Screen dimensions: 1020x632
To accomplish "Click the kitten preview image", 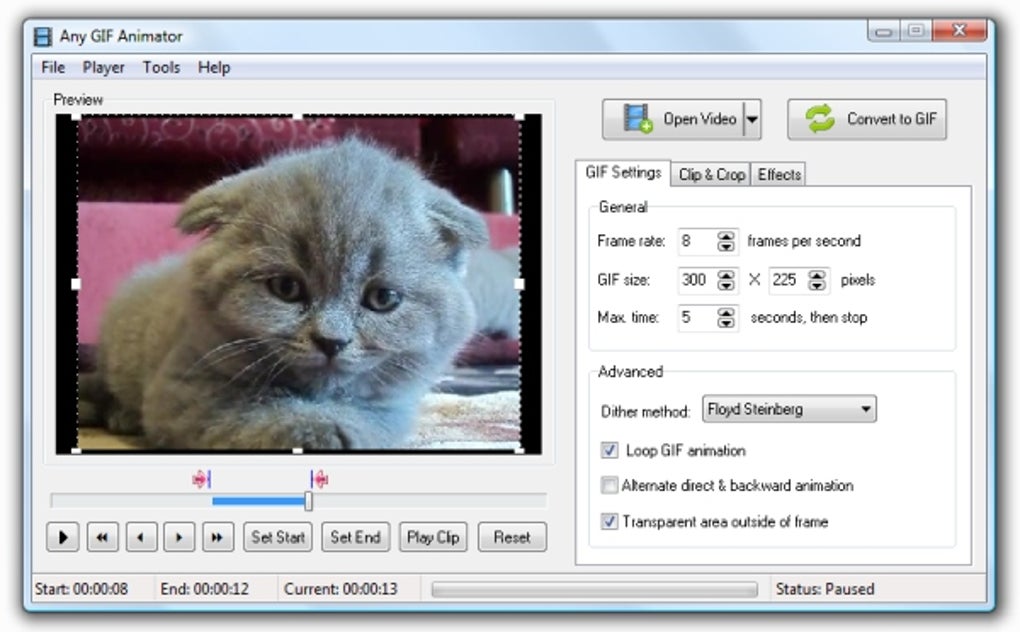I will click(299, 283).
